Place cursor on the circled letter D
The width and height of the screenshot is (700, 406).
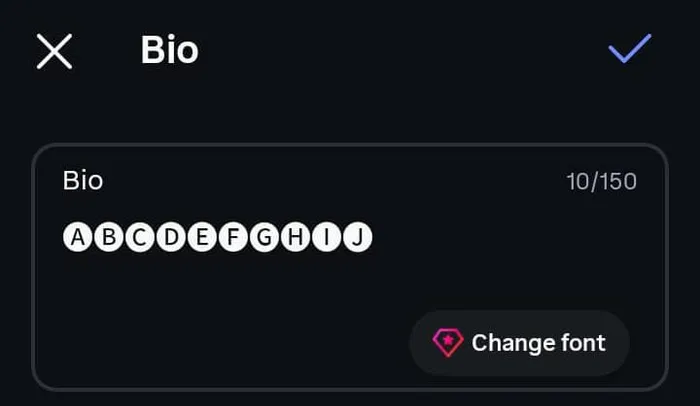[x=171, y=237]
